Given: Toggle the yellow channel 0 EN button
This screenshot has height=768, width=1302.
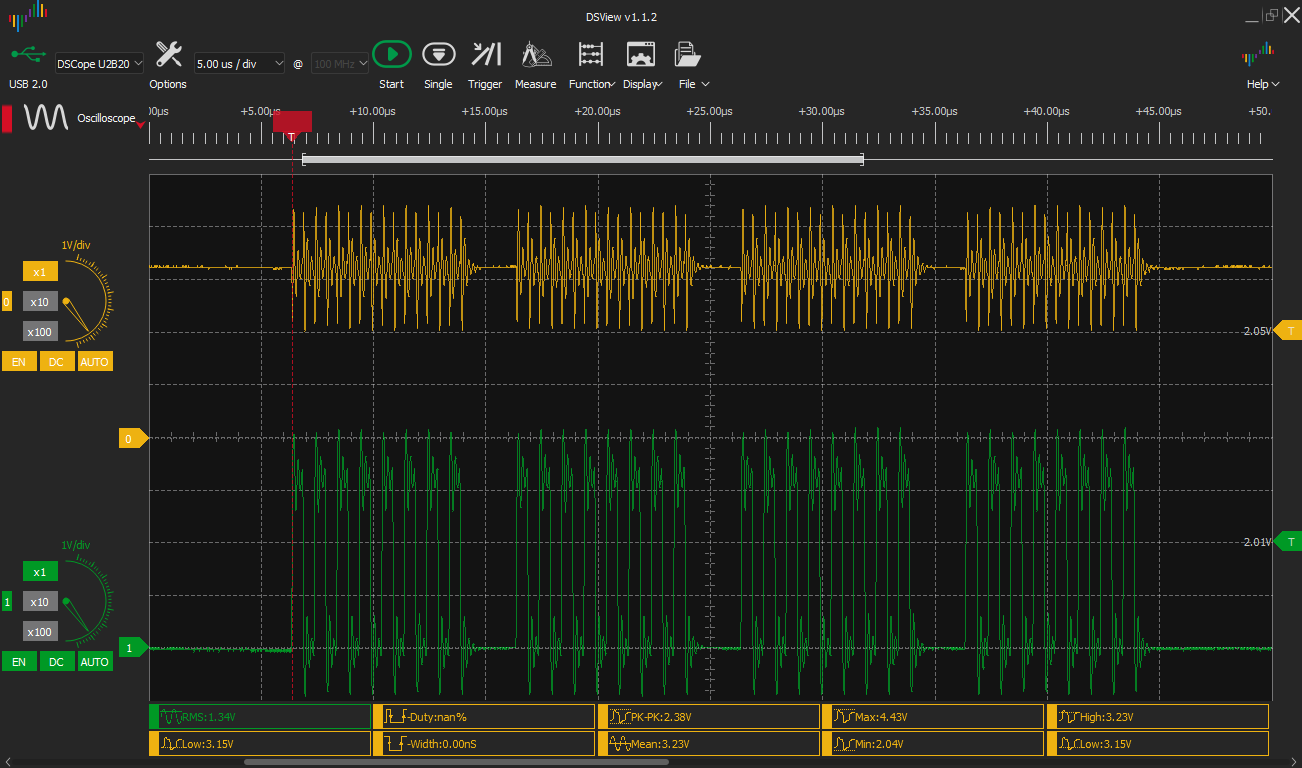Looking at the screenshot, I should click(18, 361).
